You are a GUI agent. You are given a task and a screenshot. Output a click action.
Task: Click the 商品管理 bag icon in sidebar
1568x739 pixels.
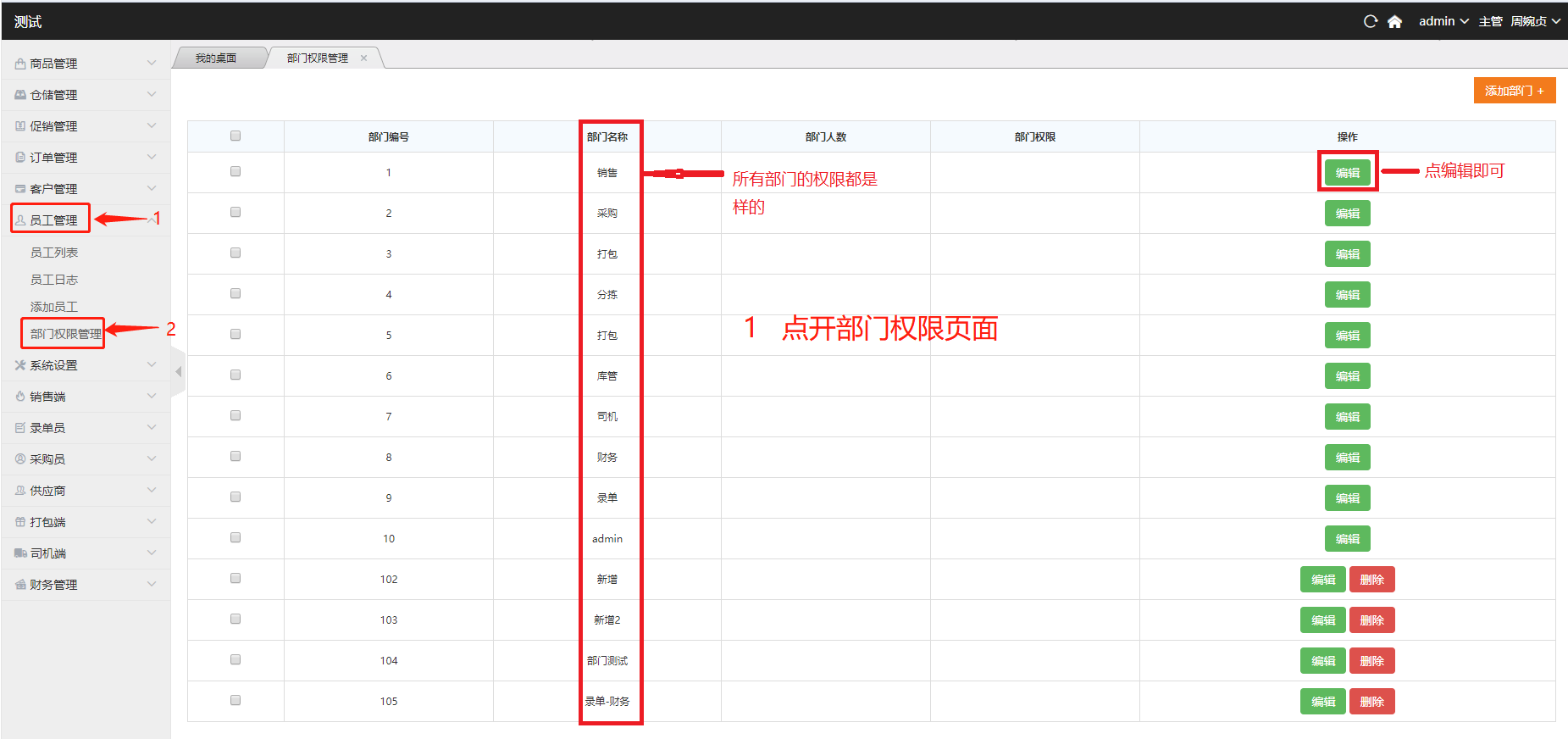pyautogui.click(x=20, y=64)
